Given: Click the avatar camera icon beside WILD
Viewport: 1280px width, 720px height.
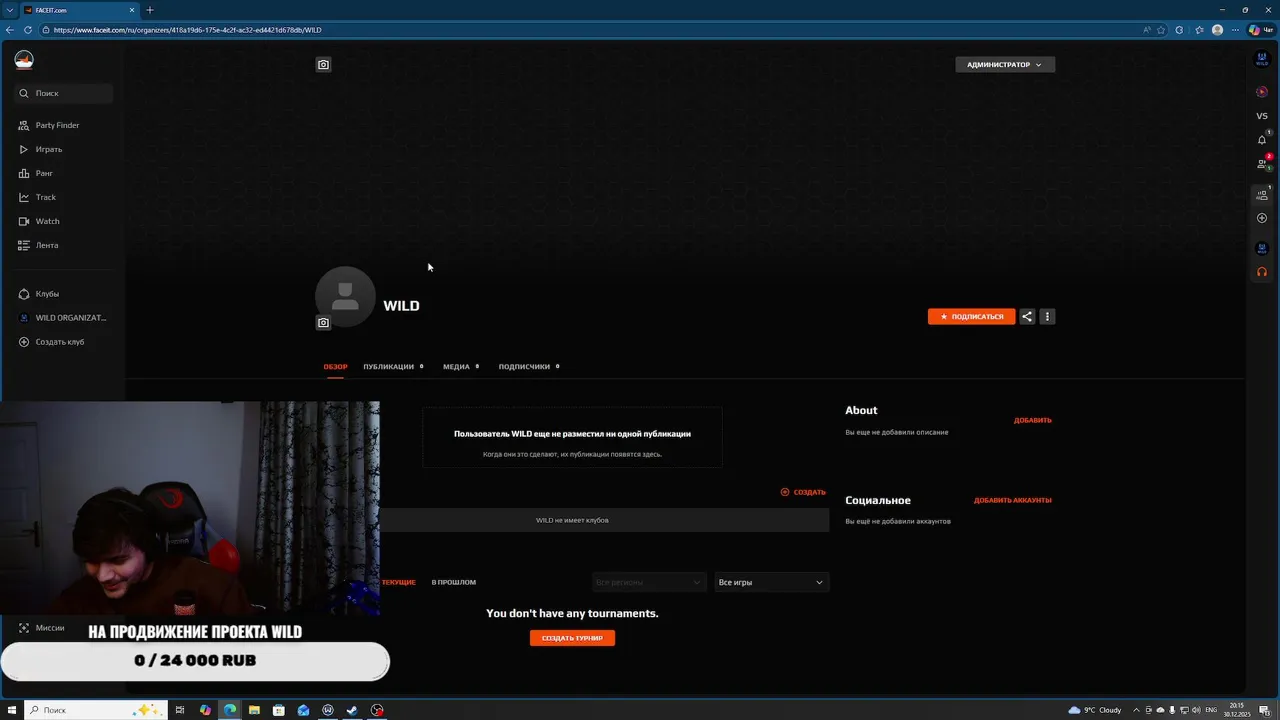Looking at the screenshot, I should coord(323,323).
